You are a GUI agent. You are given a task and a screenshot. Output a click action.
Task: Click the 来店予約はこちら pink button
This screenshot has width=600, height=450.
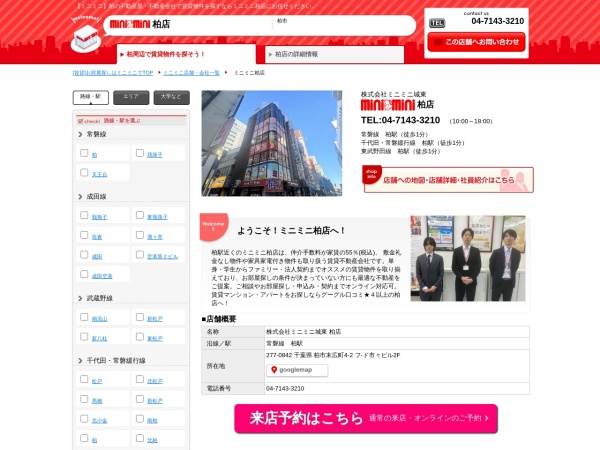366,419
